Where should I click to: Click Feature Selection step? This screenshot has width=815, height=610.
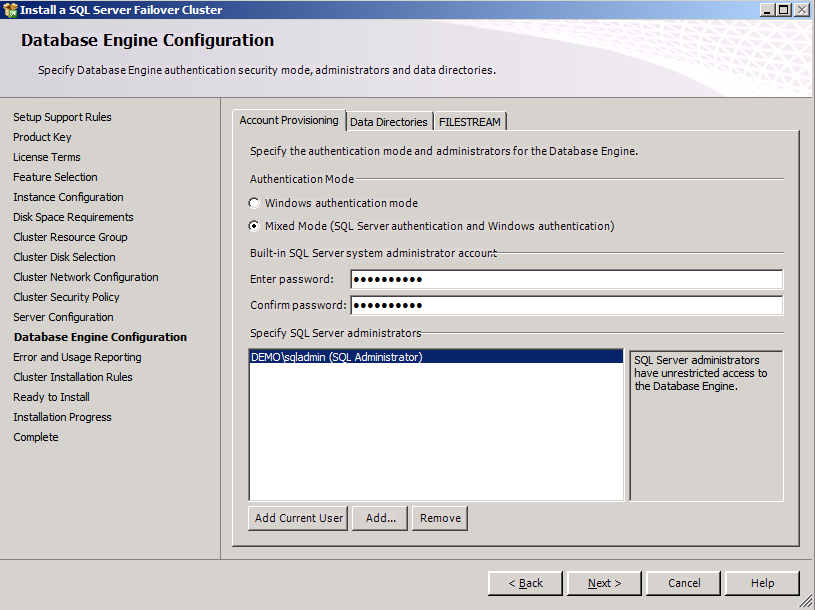point(55,177)
